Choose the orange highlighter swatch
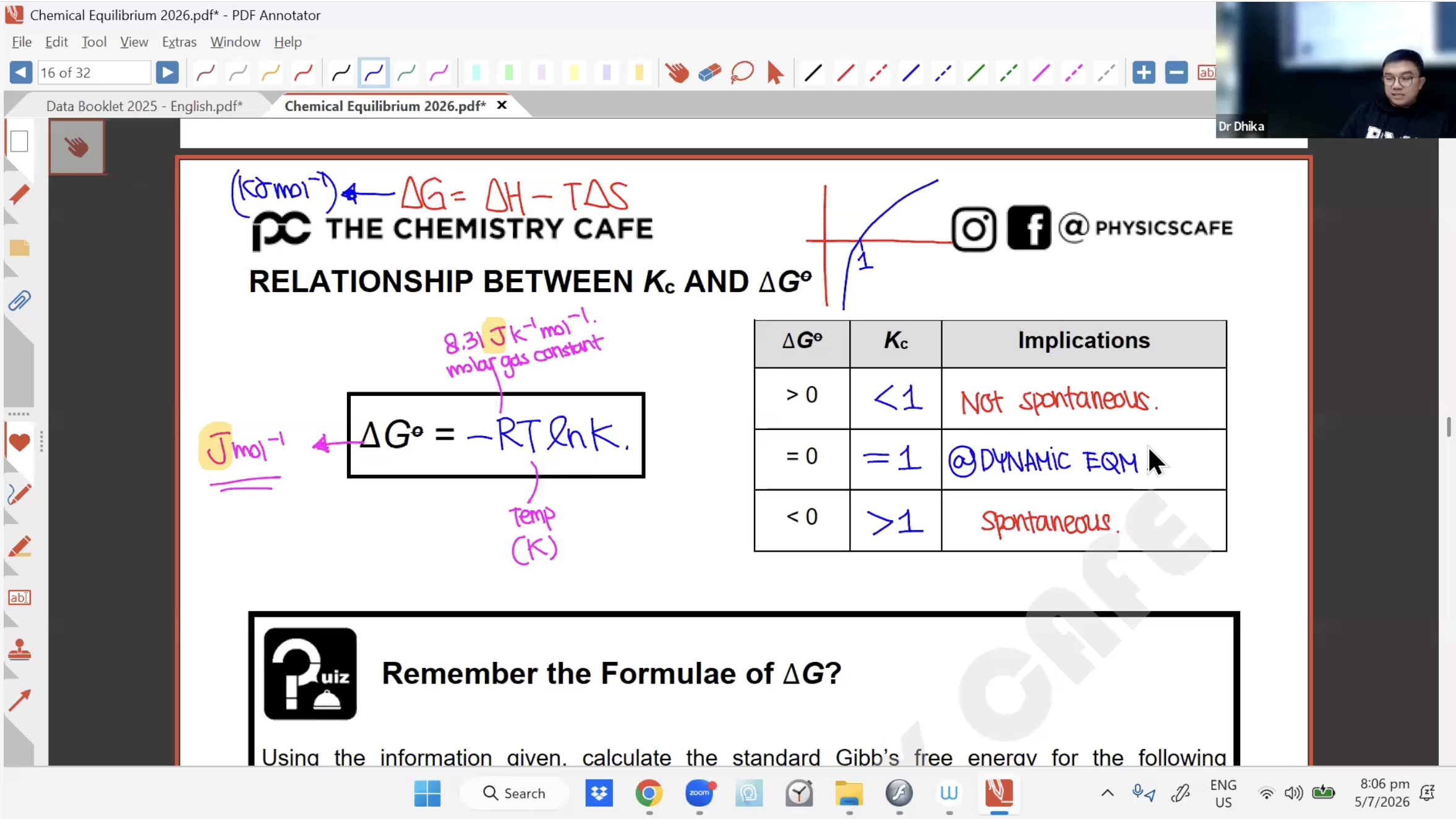Screen dimensions: 1456x819 [639, 73]
